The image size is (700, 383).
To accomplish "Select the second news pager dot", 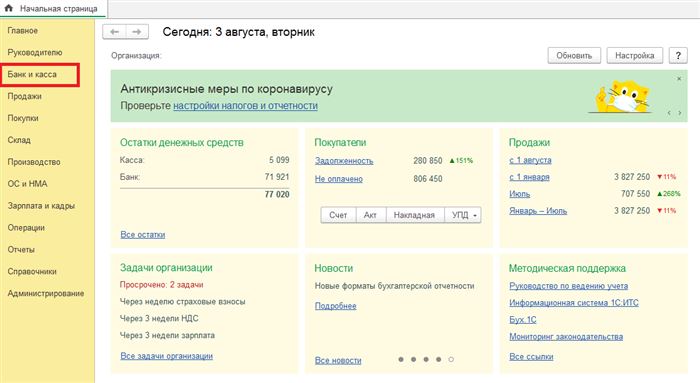I will (413, 359).
